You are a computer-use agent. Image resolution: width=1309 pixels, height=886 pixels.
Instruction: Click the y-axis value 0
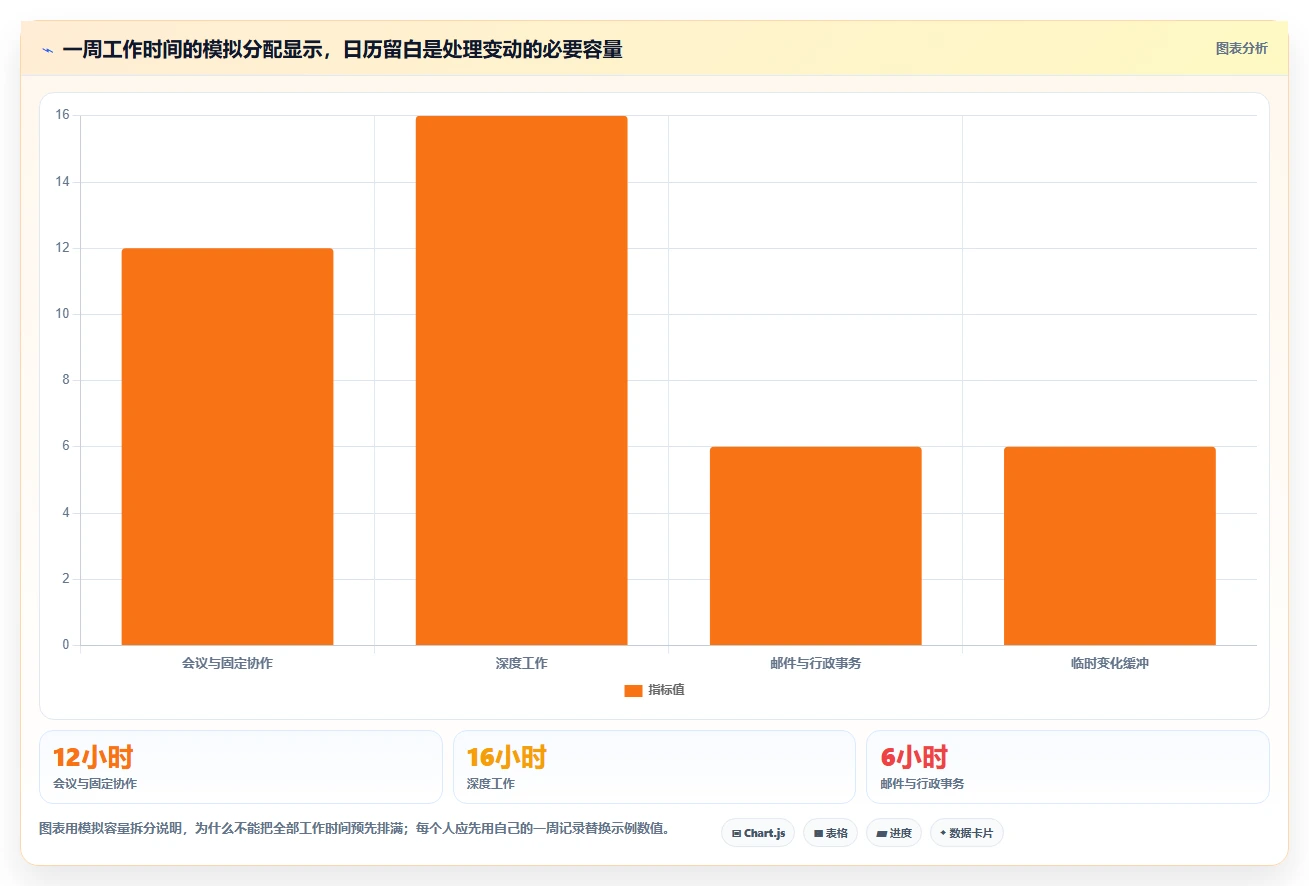(66, 645)
